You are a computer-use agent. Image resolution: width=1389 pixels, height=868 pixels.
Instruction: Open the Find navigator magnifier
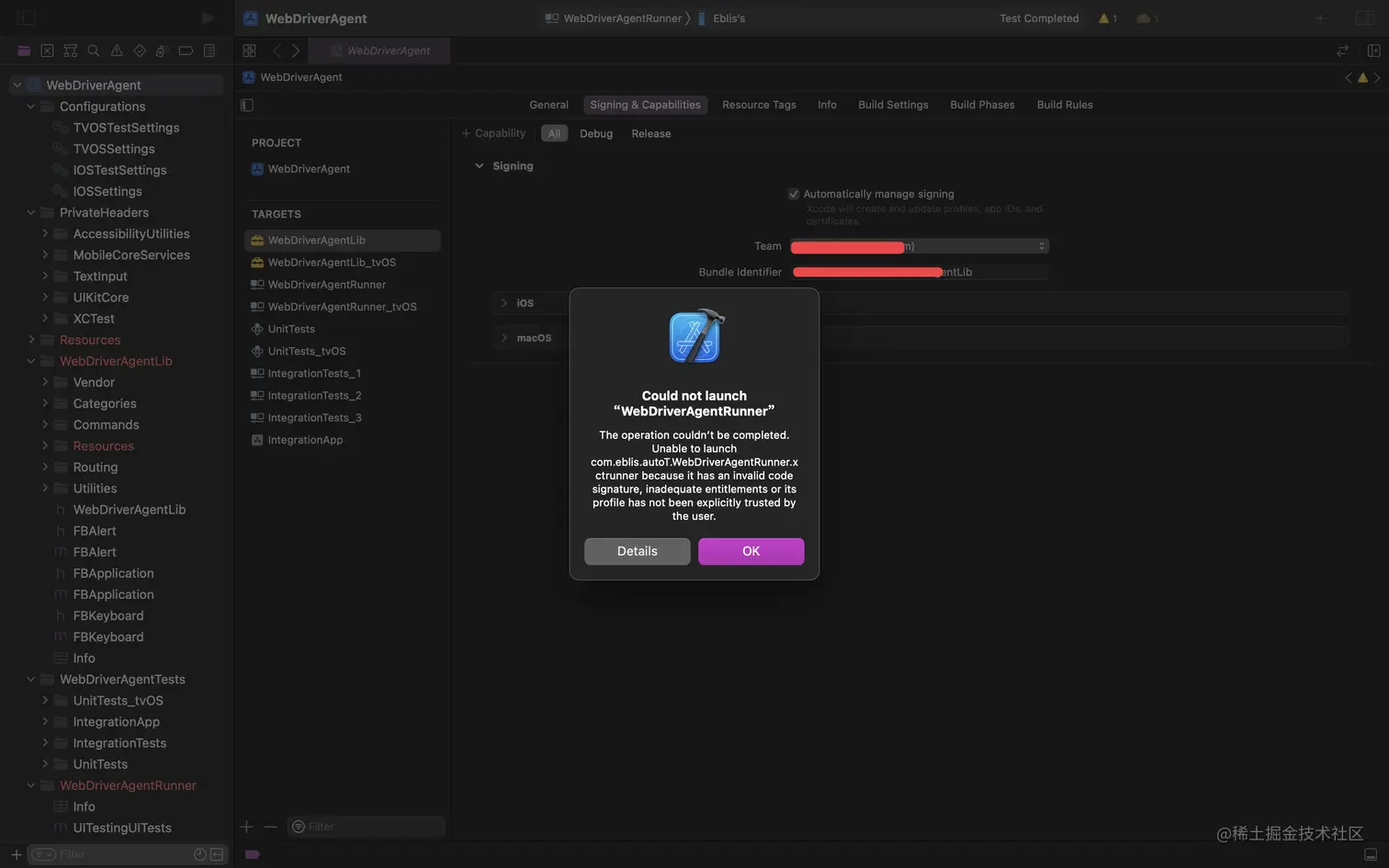point(93,51)
